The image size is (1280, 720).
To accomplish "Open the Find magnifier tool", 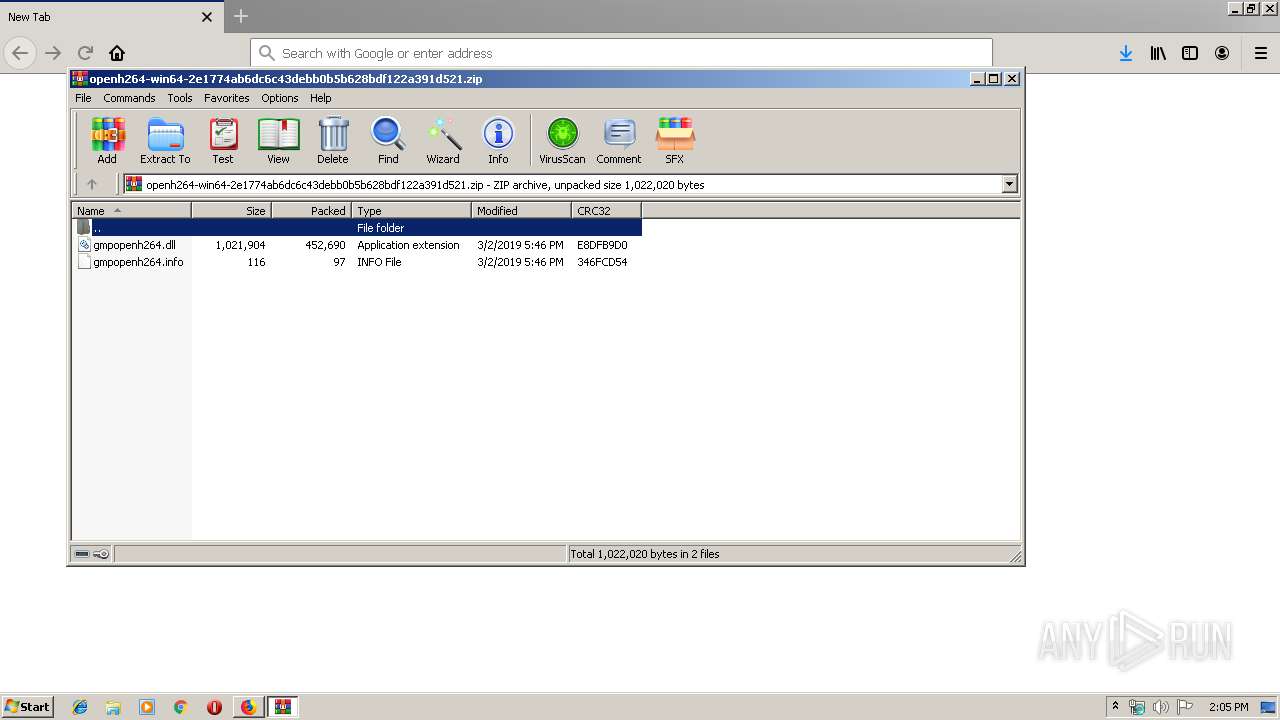I will click(x=388, y=140).
